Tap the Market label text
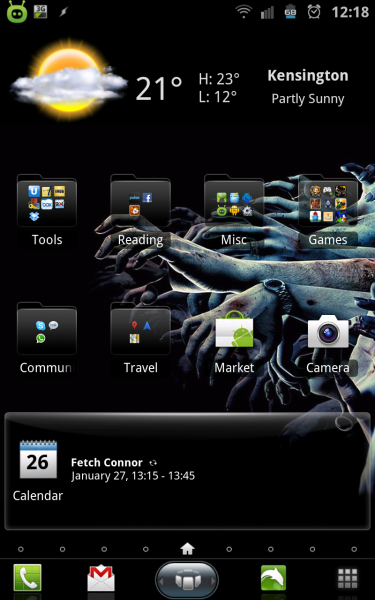Viewport: 375px width, 600px height. coord(234,368)
